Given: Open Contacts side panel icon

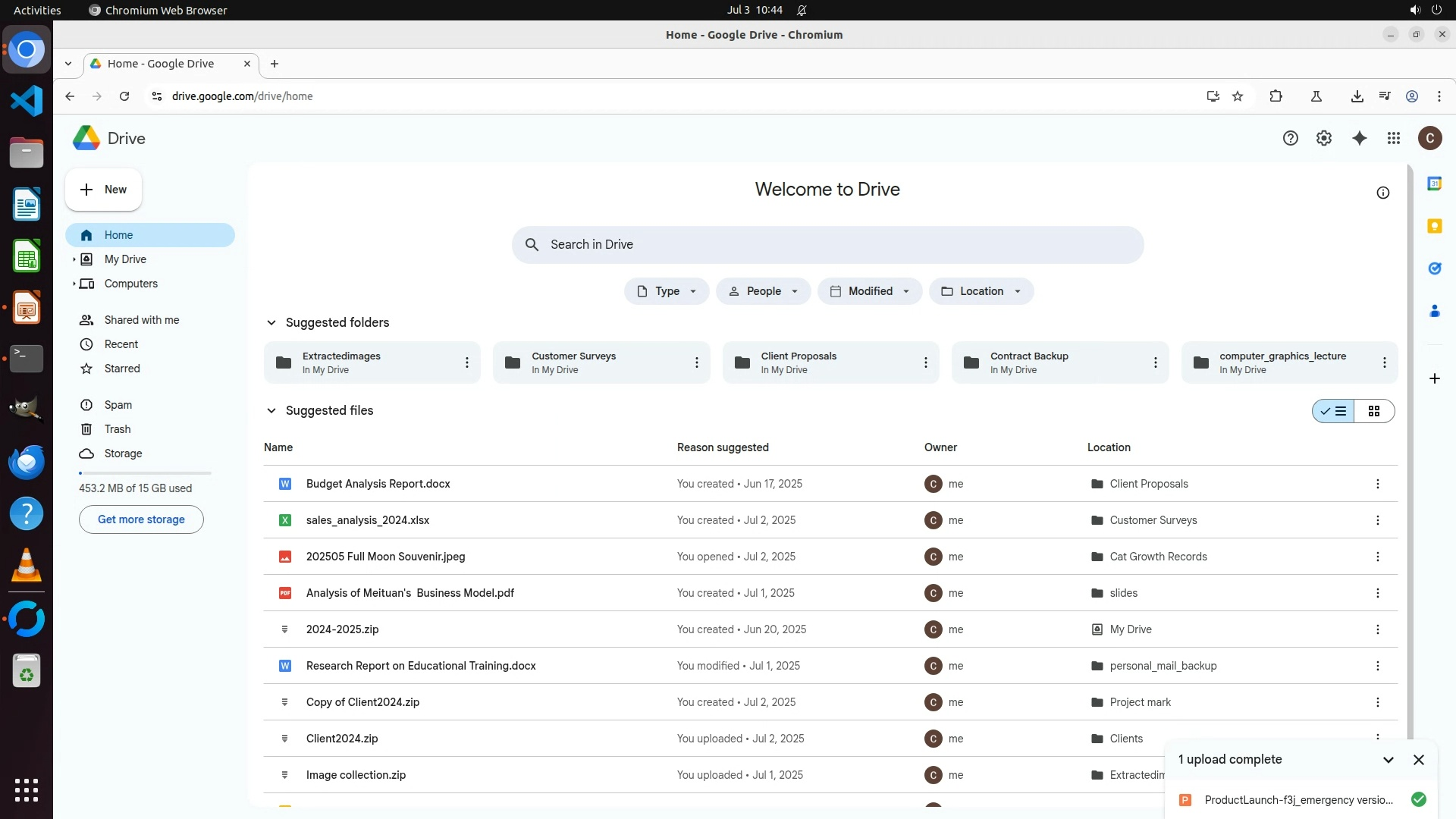Looking at the screenshot, I should 1434,311.
